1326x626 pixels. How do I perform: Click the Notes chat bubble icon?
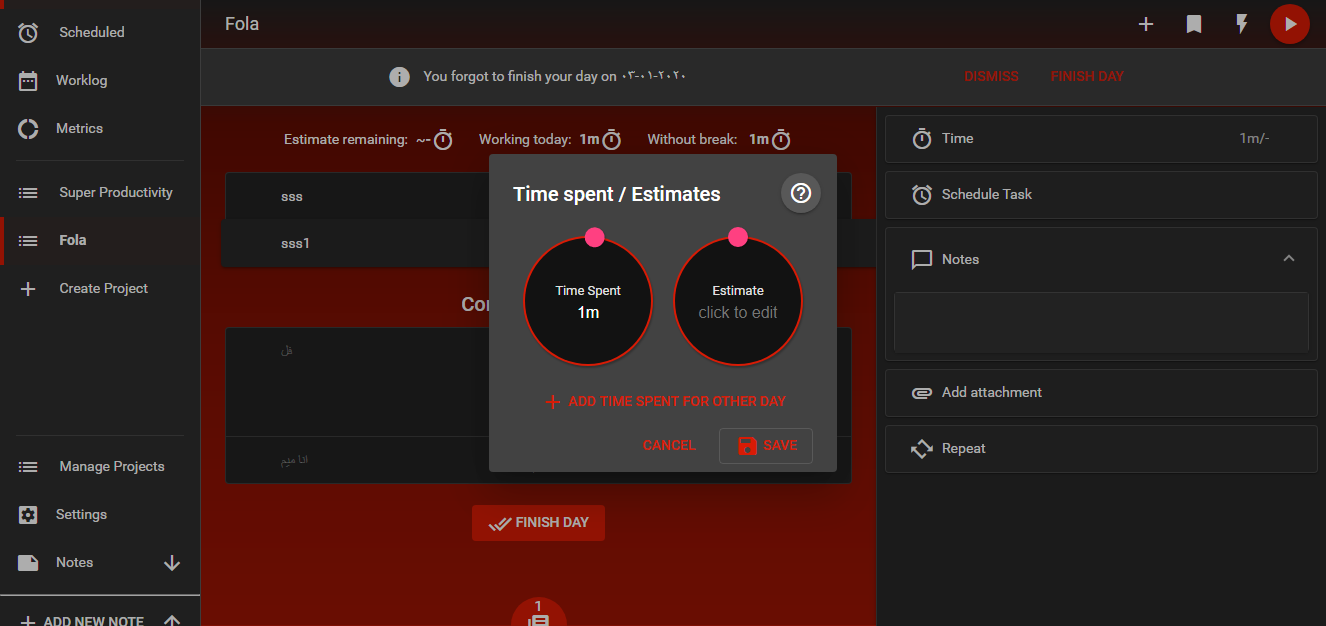click(x=922, y=260)
